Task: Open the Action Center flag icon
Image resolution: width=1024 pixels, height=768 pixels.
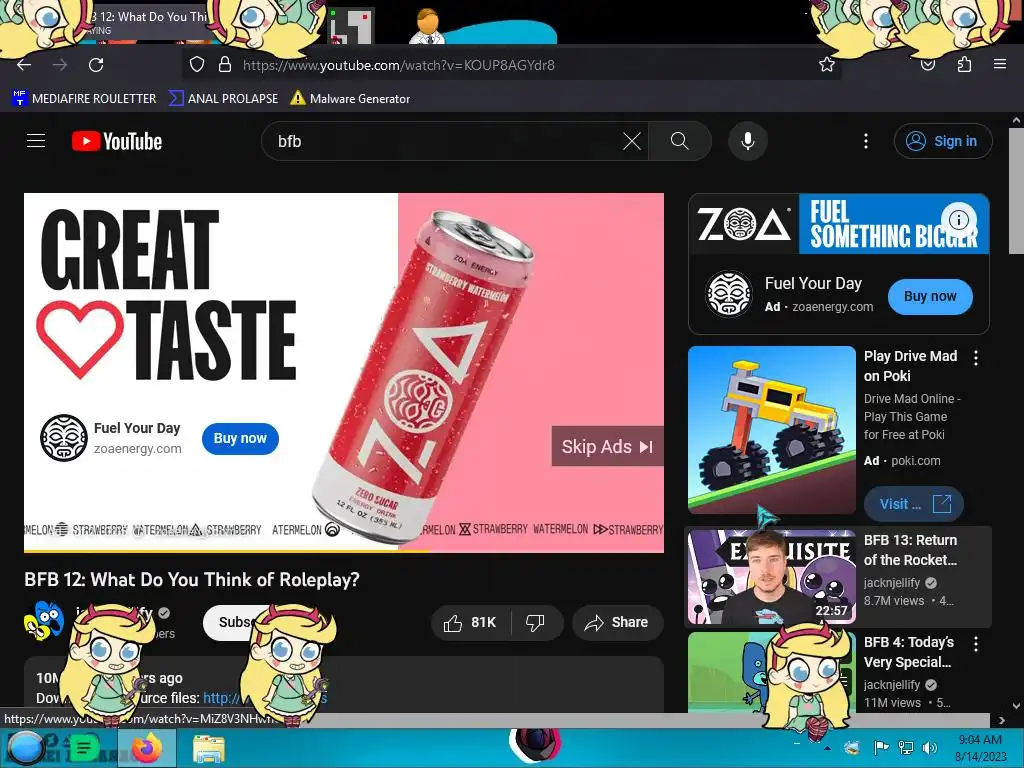Action: point(881,748)
